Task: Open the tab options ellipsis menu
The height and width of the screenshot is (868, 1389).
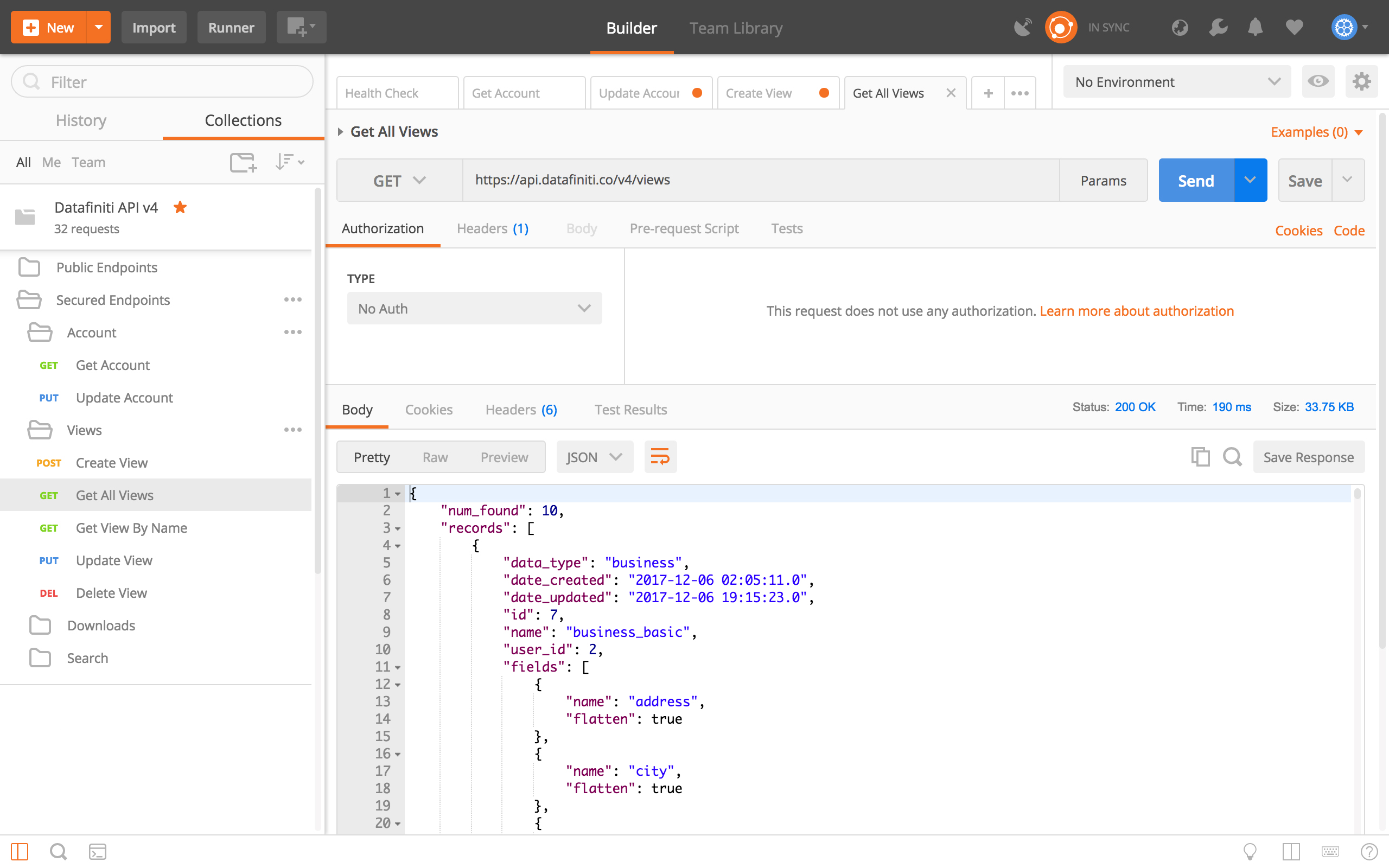Action: click(1020, 93)
